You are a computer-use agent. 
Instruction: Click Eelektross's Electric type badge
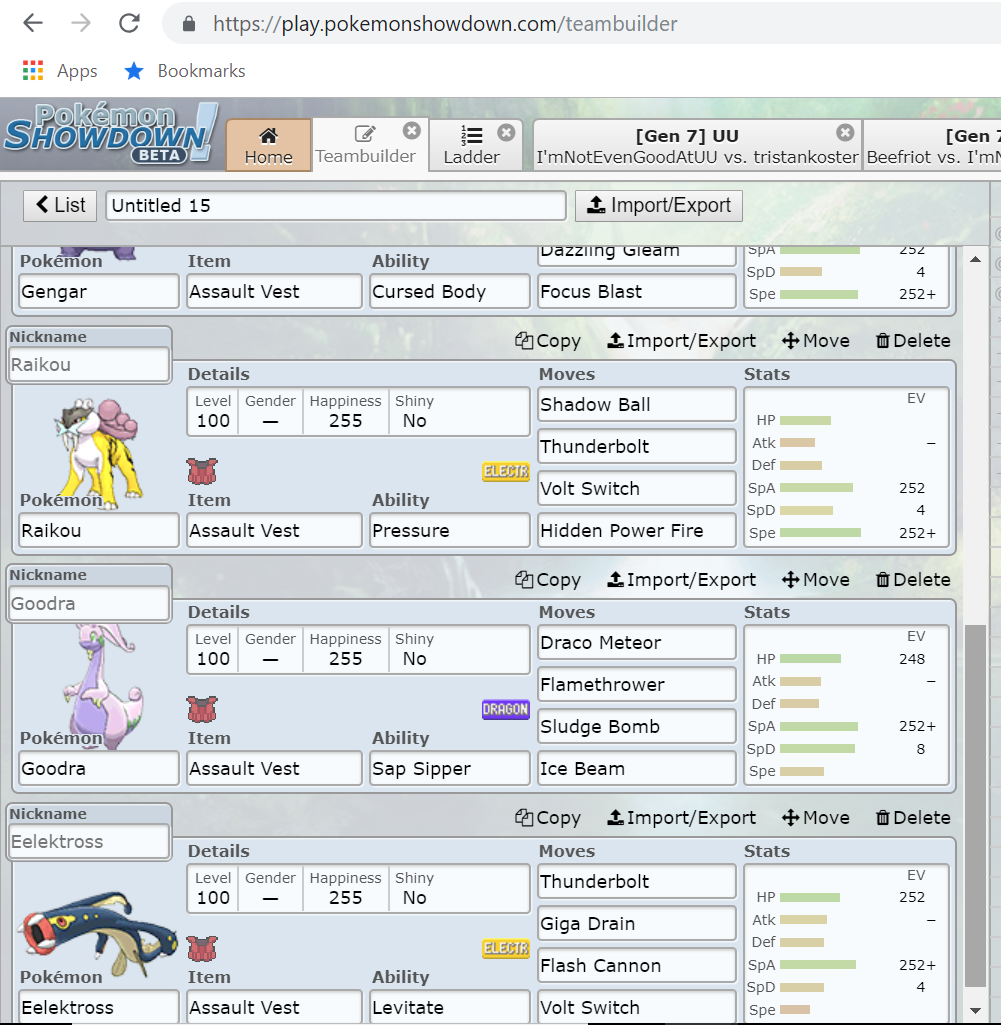505,949
